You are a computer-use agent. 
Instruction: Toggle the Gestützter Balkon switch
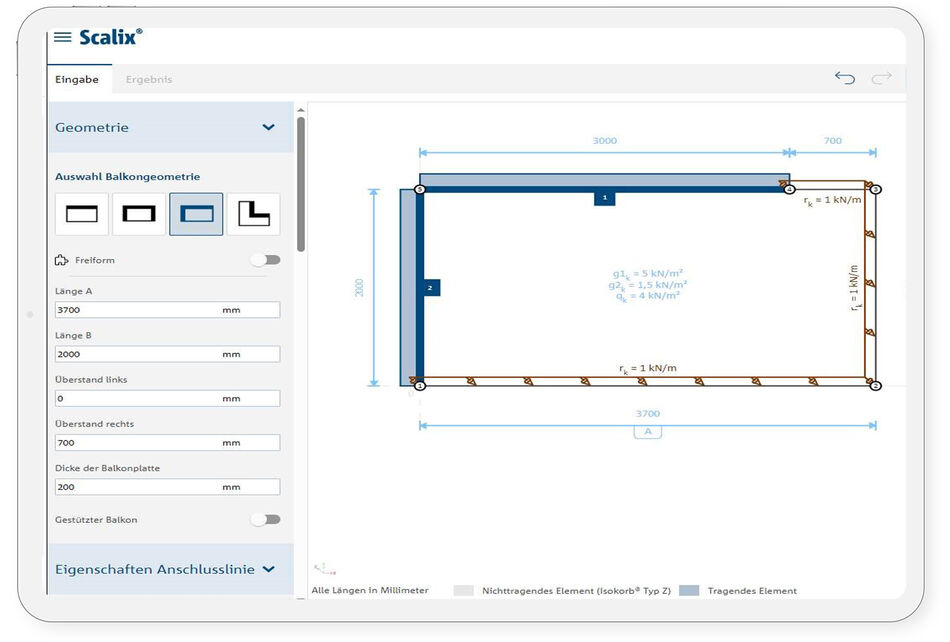[x=265, y=520]
